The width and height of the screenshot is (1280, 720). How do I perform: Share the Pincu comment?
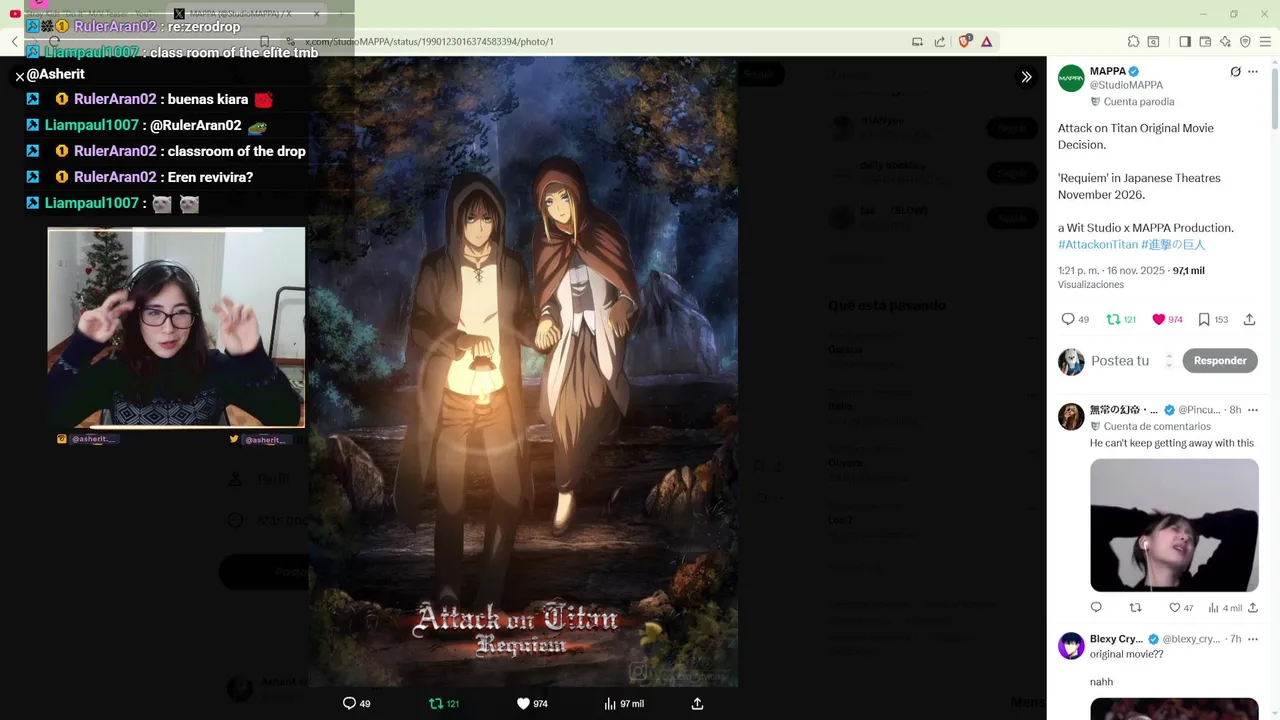[x=1252, y=608]
